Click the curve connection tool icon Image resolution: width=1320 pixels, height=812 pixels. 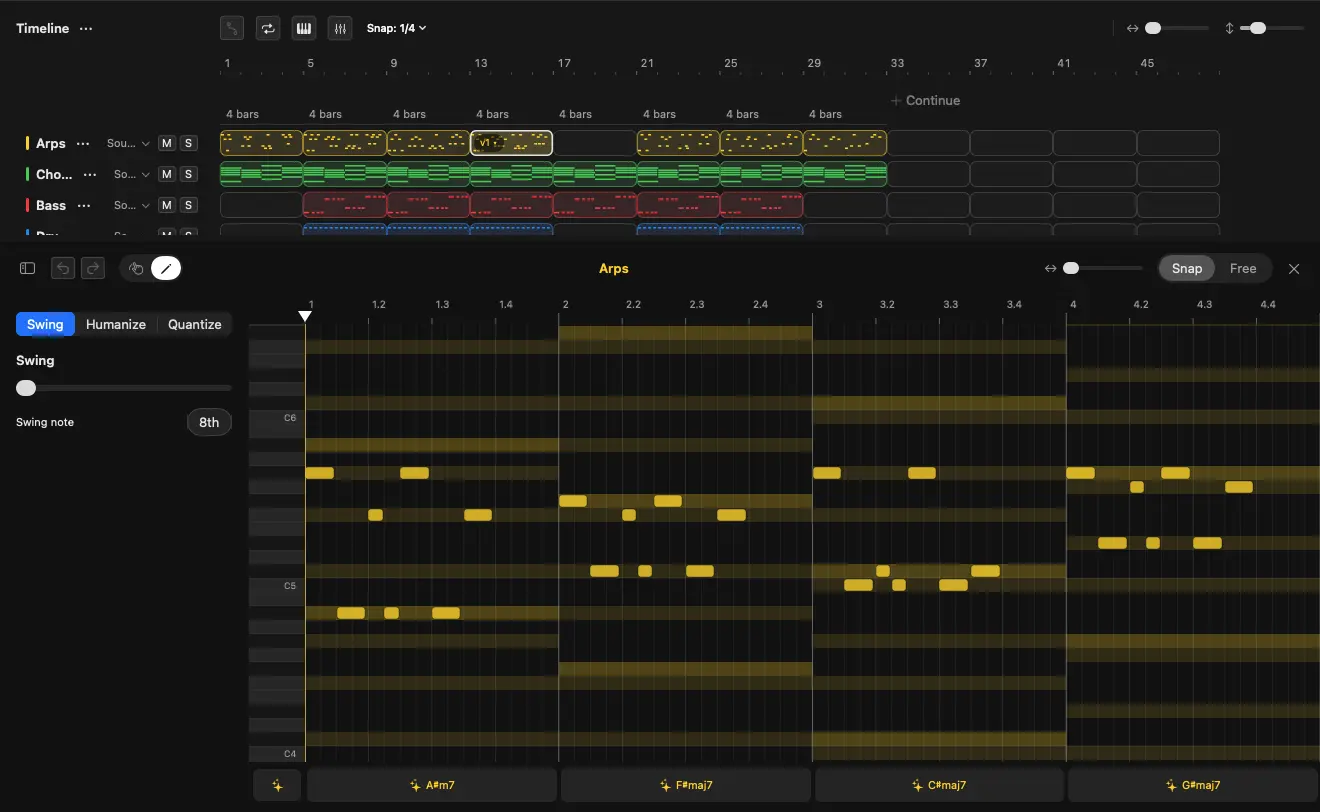pos(232,28)
